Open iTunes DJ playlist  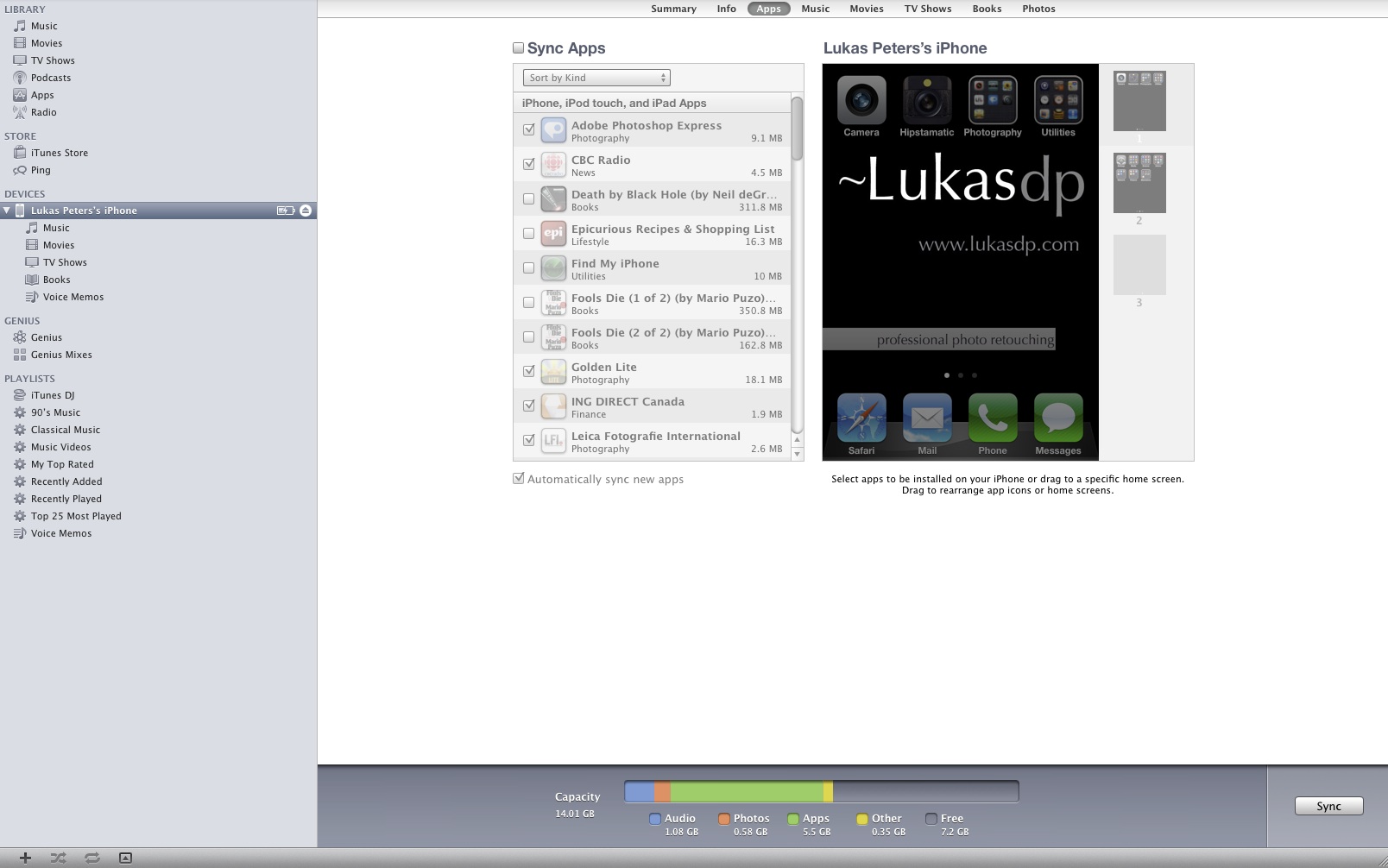pyautogui.click(x=53, y=395)
